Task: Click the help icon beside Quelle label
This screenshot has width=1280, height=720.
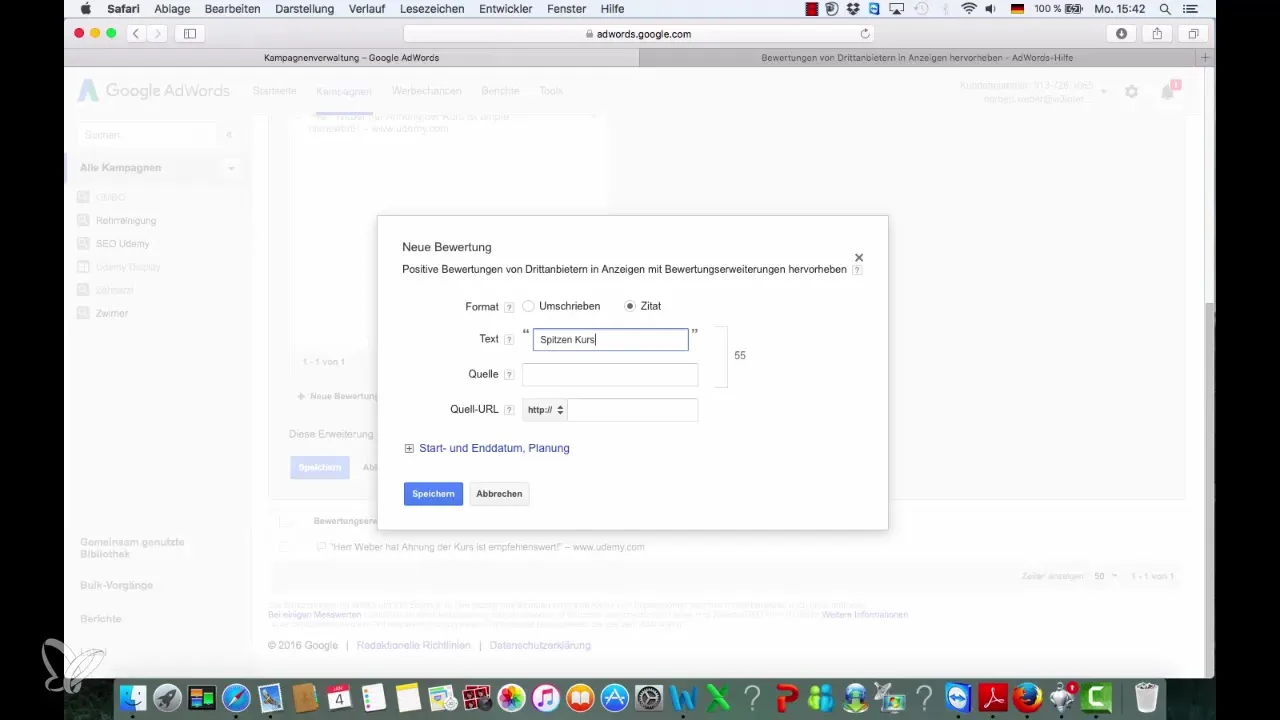Action: click(x=509, y=375)
